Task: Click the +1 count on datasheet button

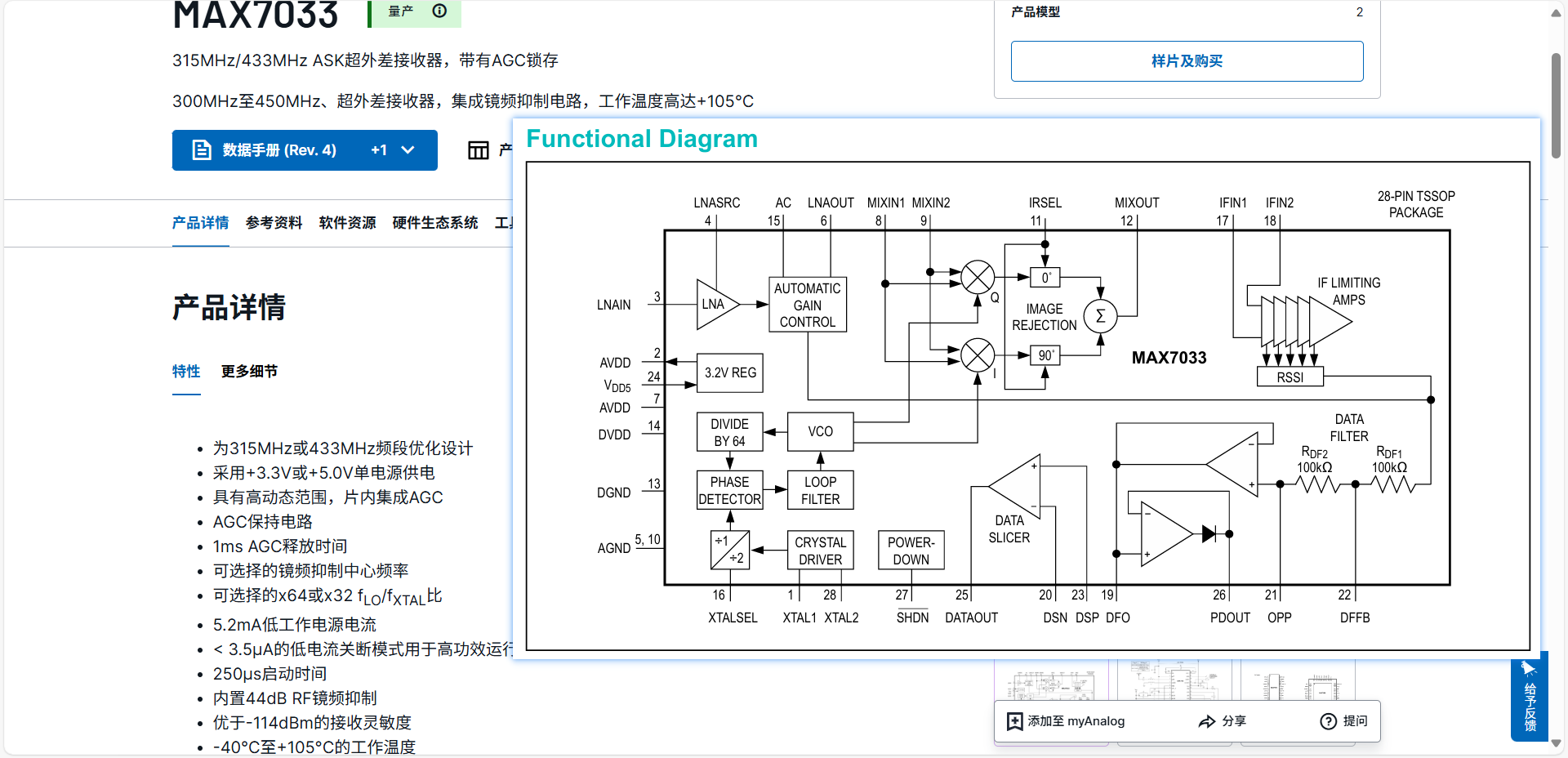Action: 379,150
